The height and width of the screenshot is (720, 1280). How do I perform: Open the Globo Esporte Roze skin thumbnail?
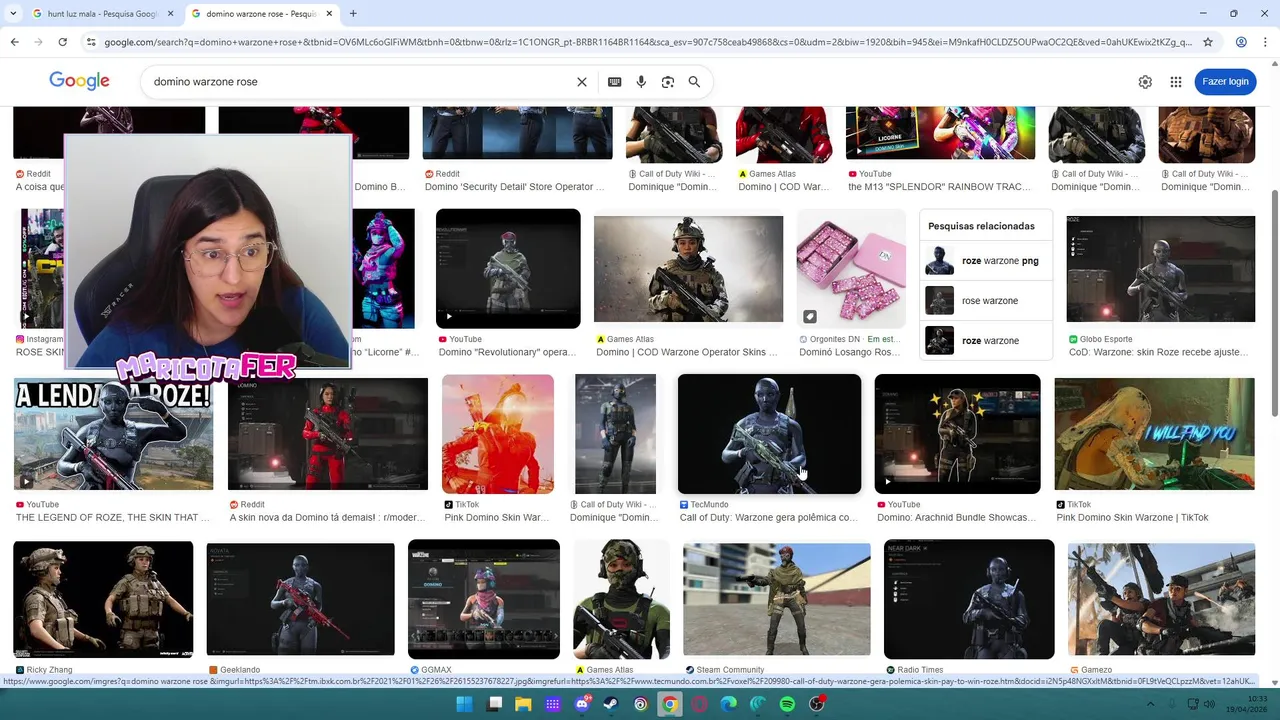[1160, 269]
